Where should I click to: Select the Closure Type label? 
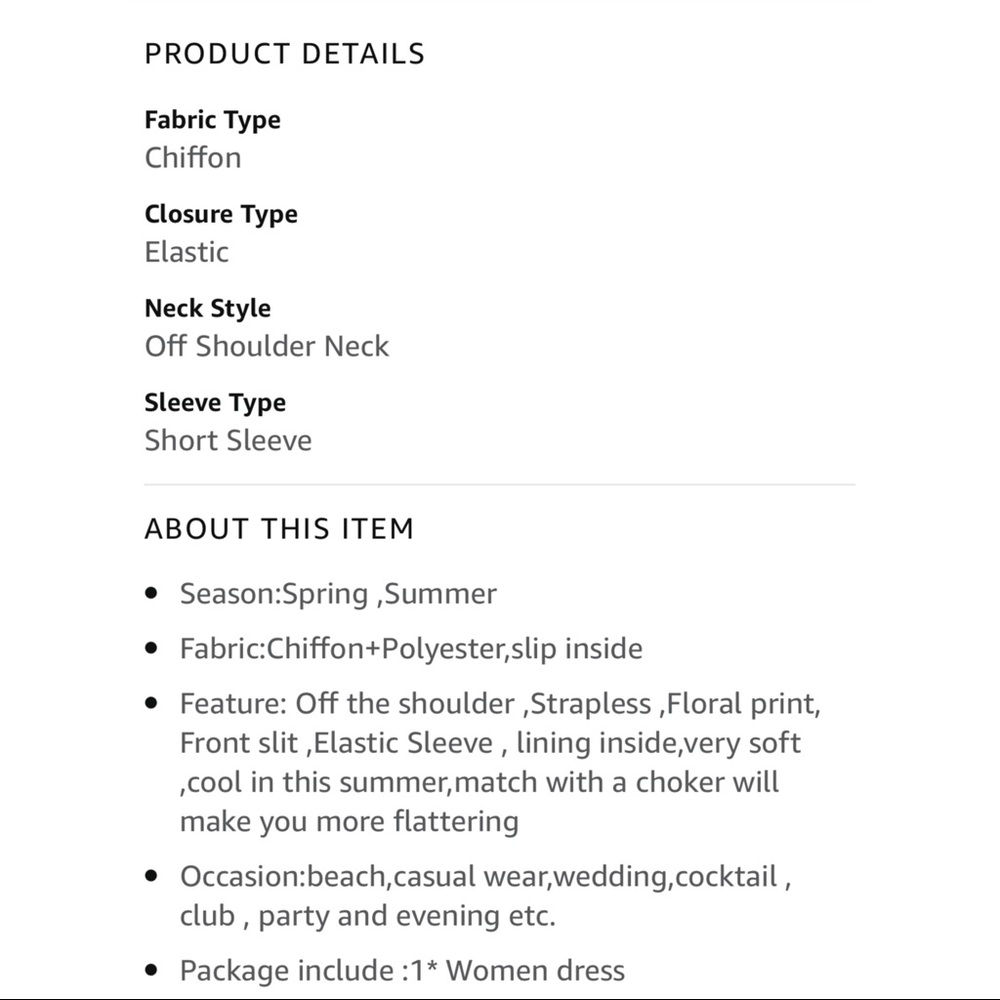pyautogui.click(x=221, y=215)
